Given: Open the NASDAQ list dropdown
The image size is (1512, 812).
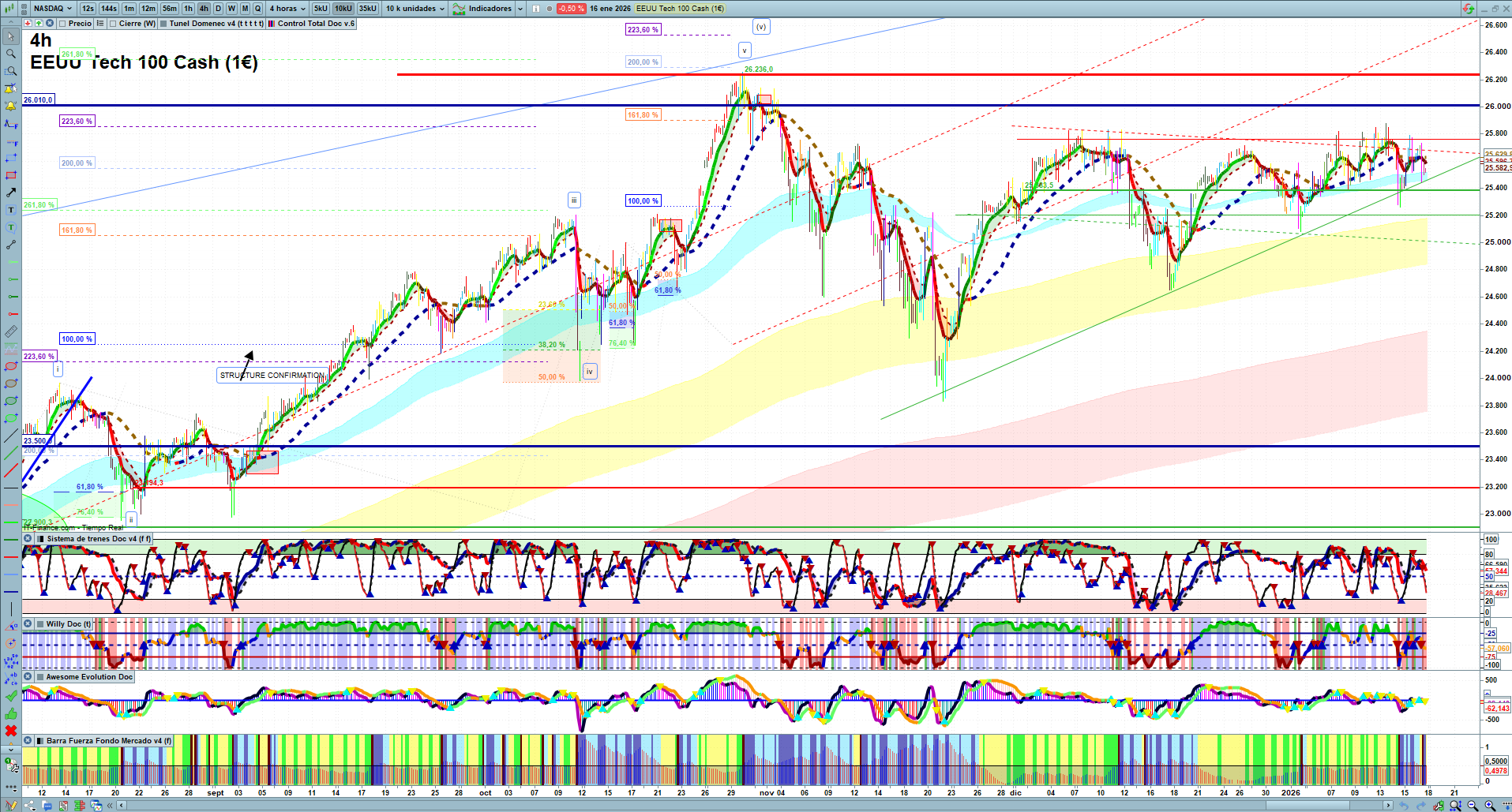Looking at the screenshot, I should tap(52, 9).
